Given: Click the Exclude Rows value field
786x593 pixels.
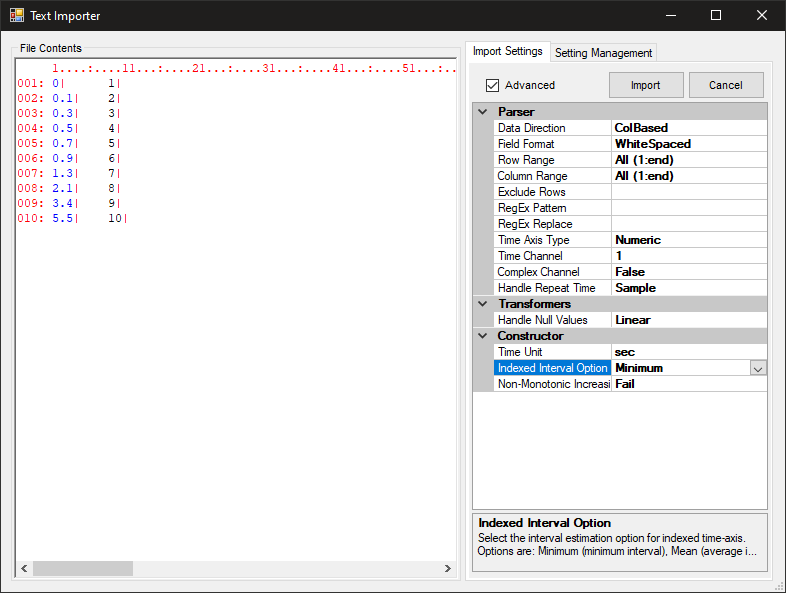Looking at the screenshot, I should tap(688, 192).
